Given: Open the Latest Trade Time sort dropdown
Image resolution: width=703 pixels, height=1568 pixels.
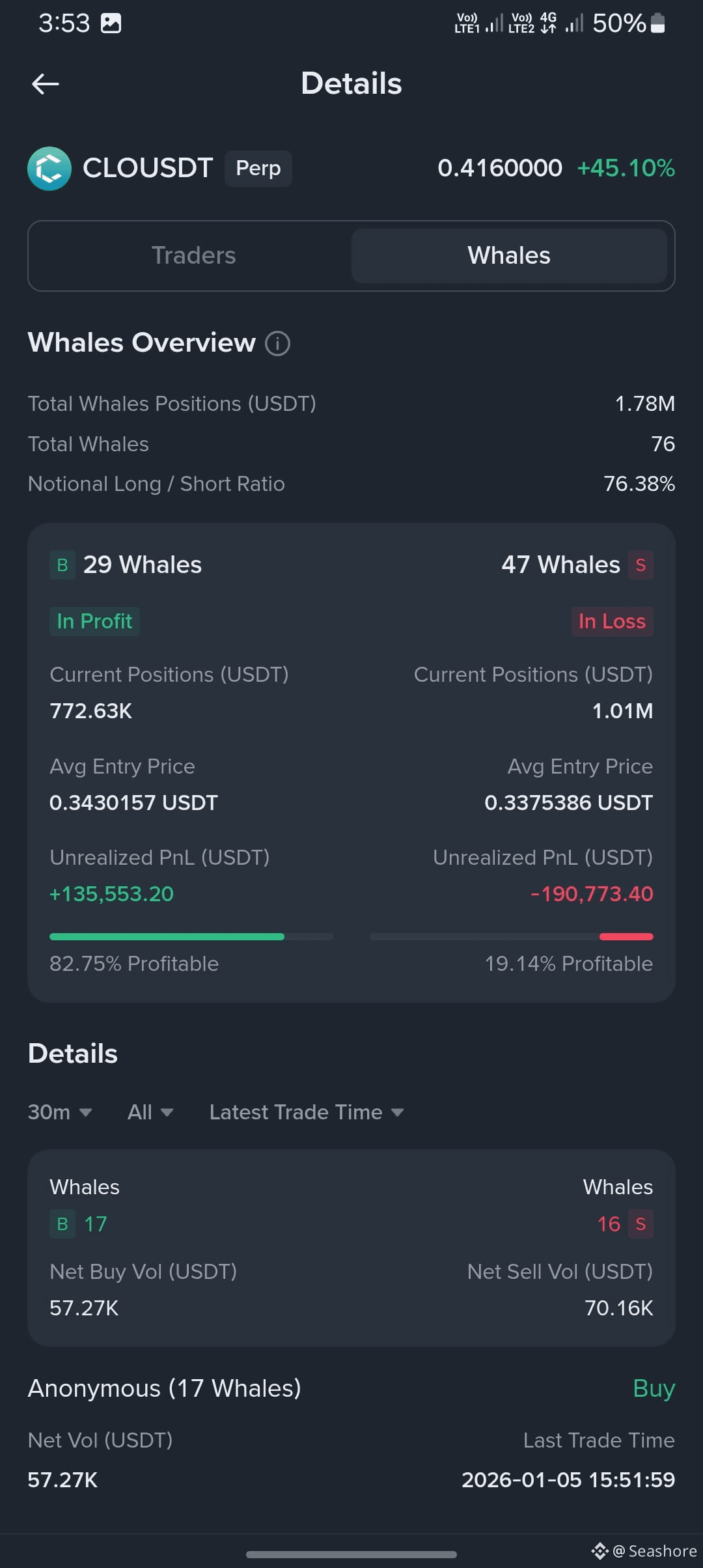Looking at the screenshot, I should 307,1112.
